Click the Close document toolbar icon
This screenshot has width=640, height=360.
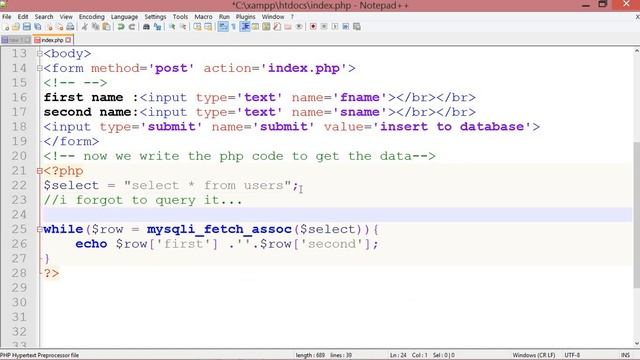pos(49,27)
